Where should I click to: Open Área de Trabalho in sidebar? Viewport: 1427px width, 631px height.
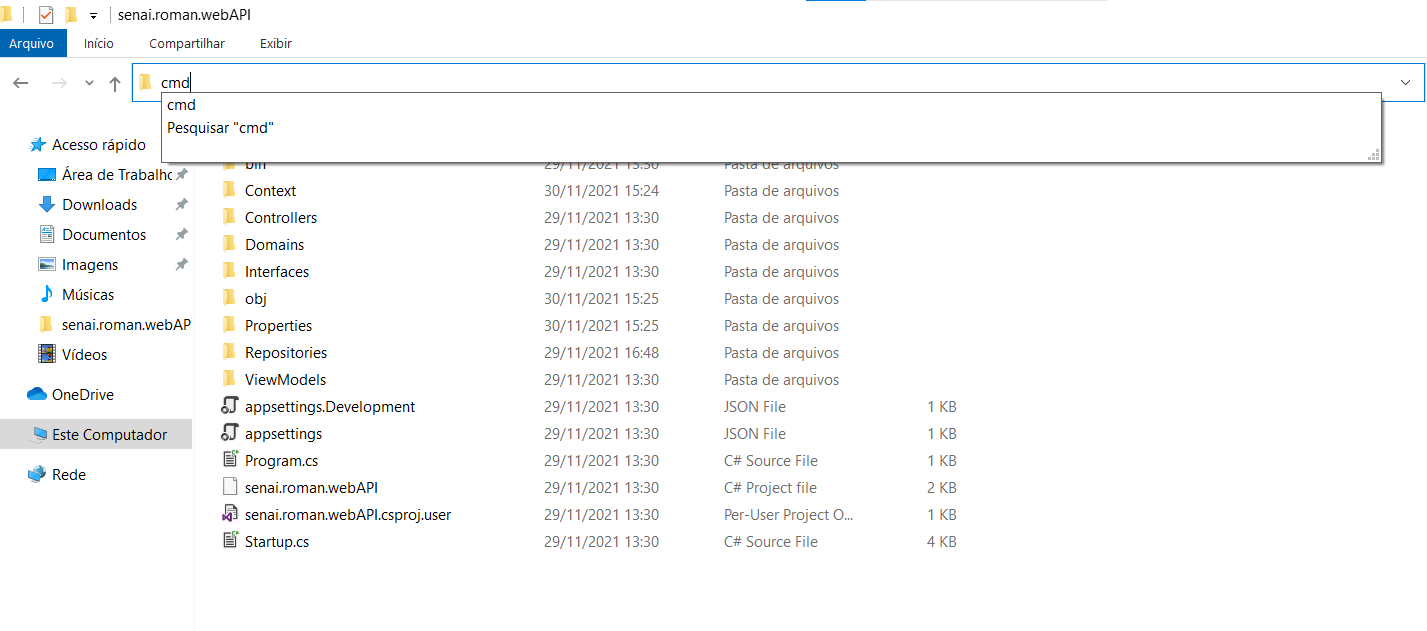pyautogui.click(x=117, y=175)
